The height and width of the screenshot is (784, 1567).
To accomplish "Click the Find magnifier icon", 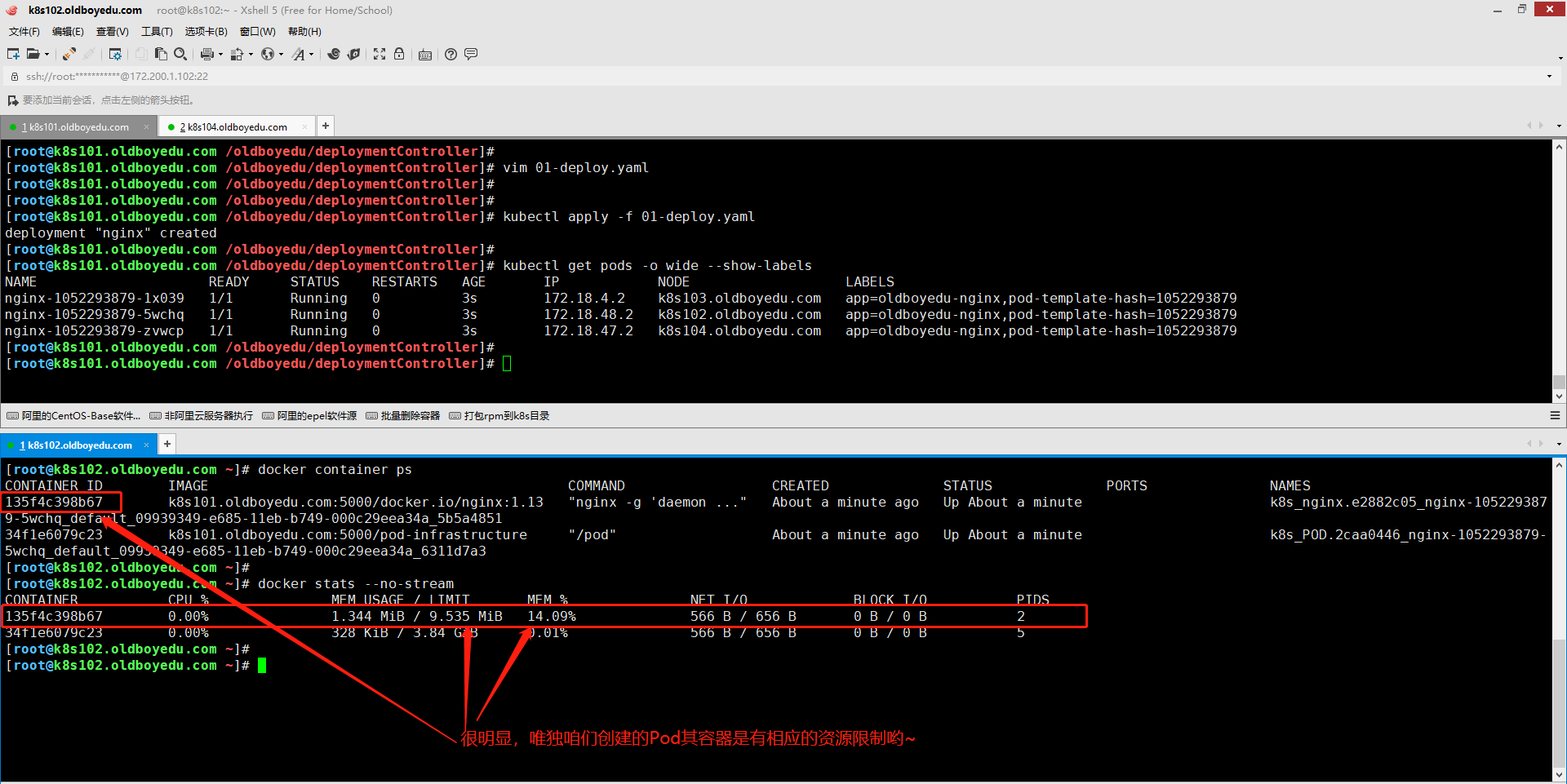I will click(x=180, y=54).
